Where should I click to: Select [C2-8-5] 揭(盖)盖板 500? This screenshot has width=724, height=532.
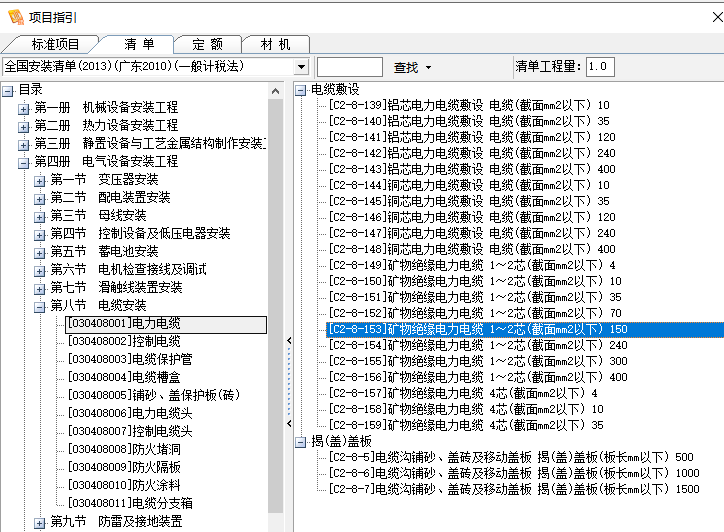click(x=511, y=458)
